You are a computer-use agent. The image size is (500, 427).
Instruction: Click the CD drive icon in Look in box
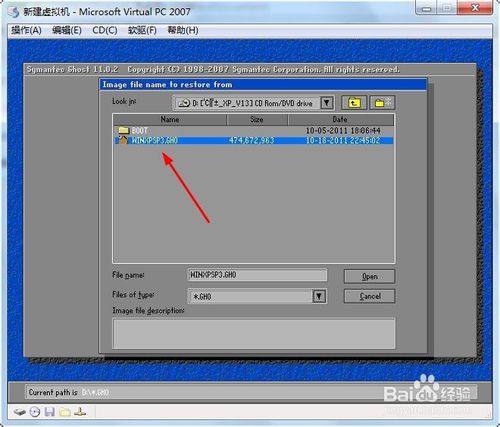pos(184,103)
